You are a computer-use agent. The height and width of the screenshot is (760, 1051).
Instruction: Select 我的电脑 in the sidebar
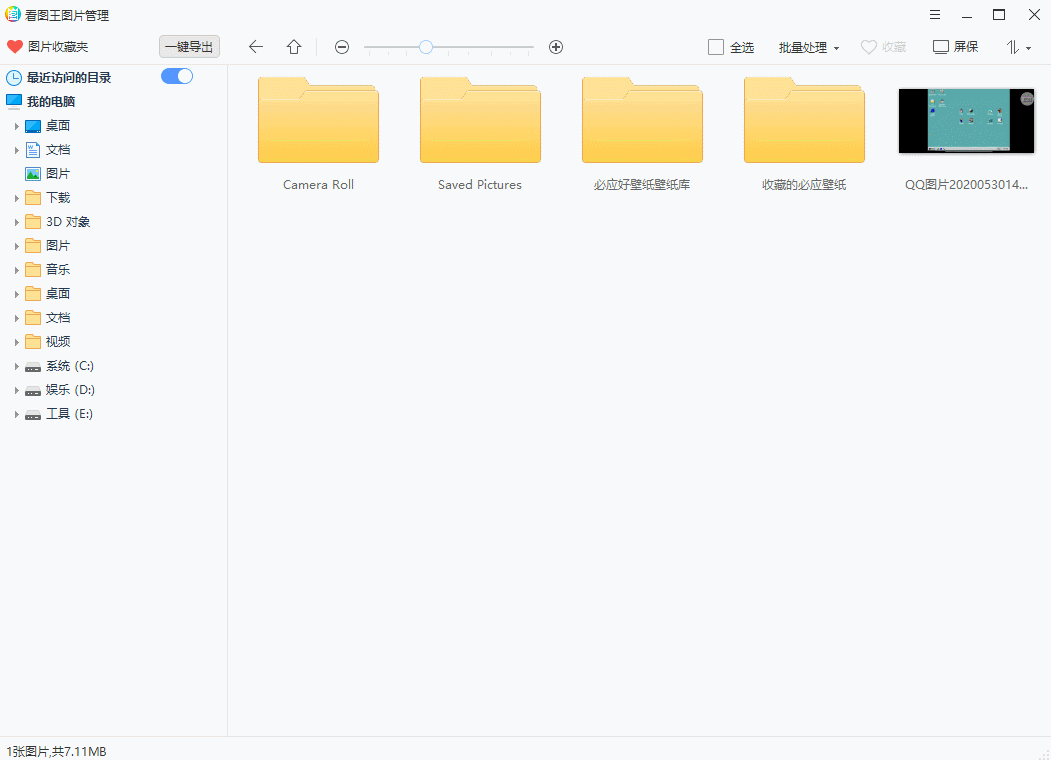coord(41,101)
